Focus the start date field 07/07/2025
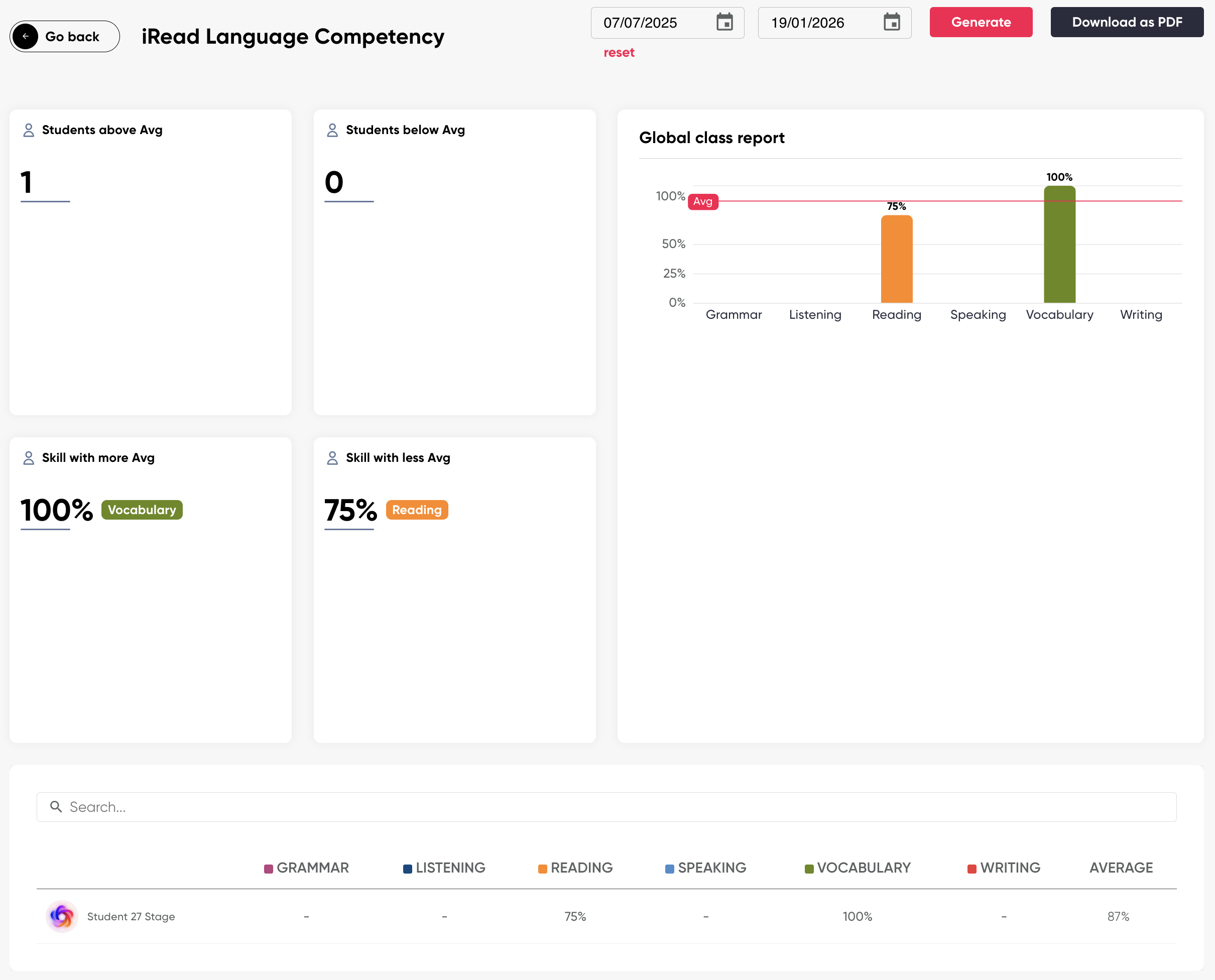 click(649, 23)
